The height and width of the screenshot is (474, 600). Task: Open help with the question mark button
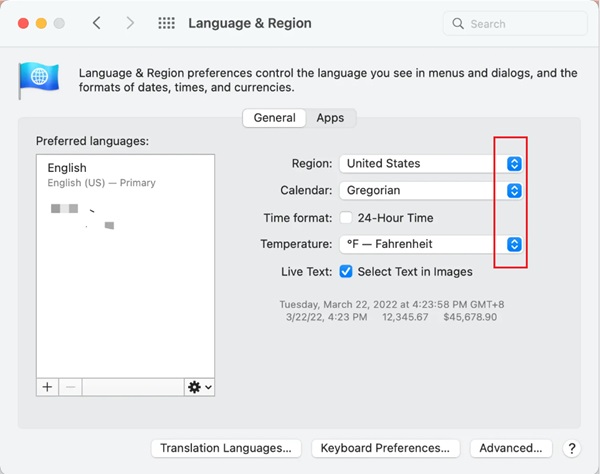[x=572, y=449]
